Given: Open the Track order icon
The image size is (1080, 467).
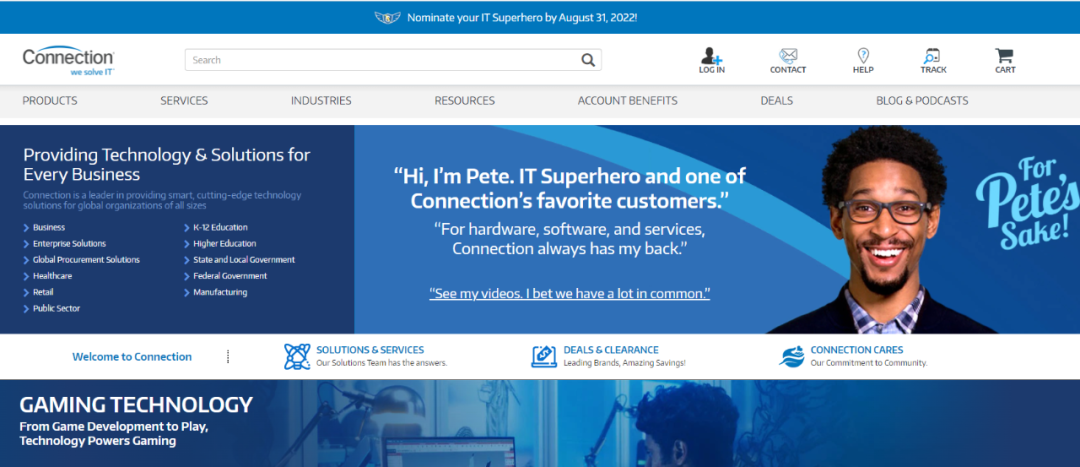Looking at the screenshot, I should pyautogui.click(x=933, y=56).
